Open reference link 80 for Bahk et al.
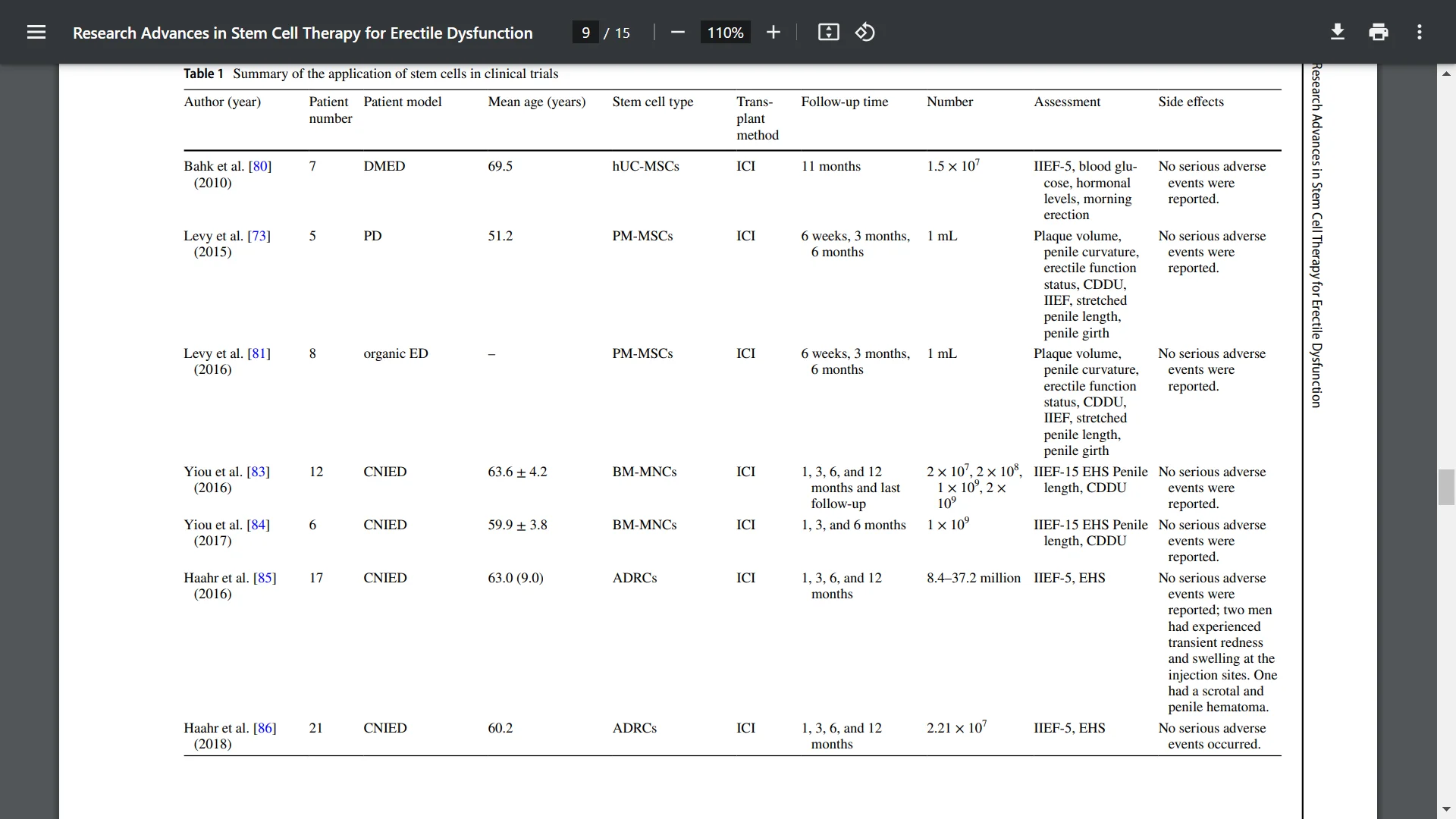This screenshot has height=819, width=1456. click(x=261, y=166)
